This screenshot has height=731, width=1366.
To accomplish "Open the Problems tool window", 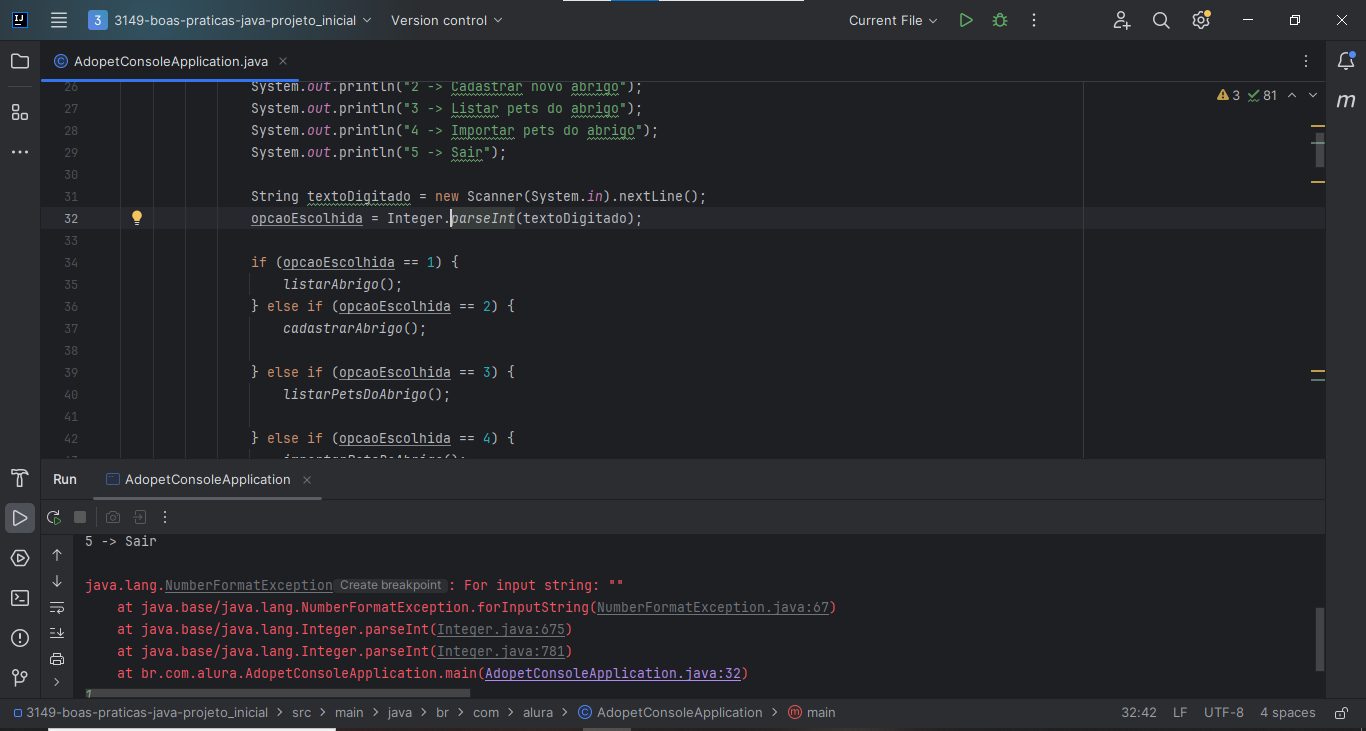I will (20, 638).
